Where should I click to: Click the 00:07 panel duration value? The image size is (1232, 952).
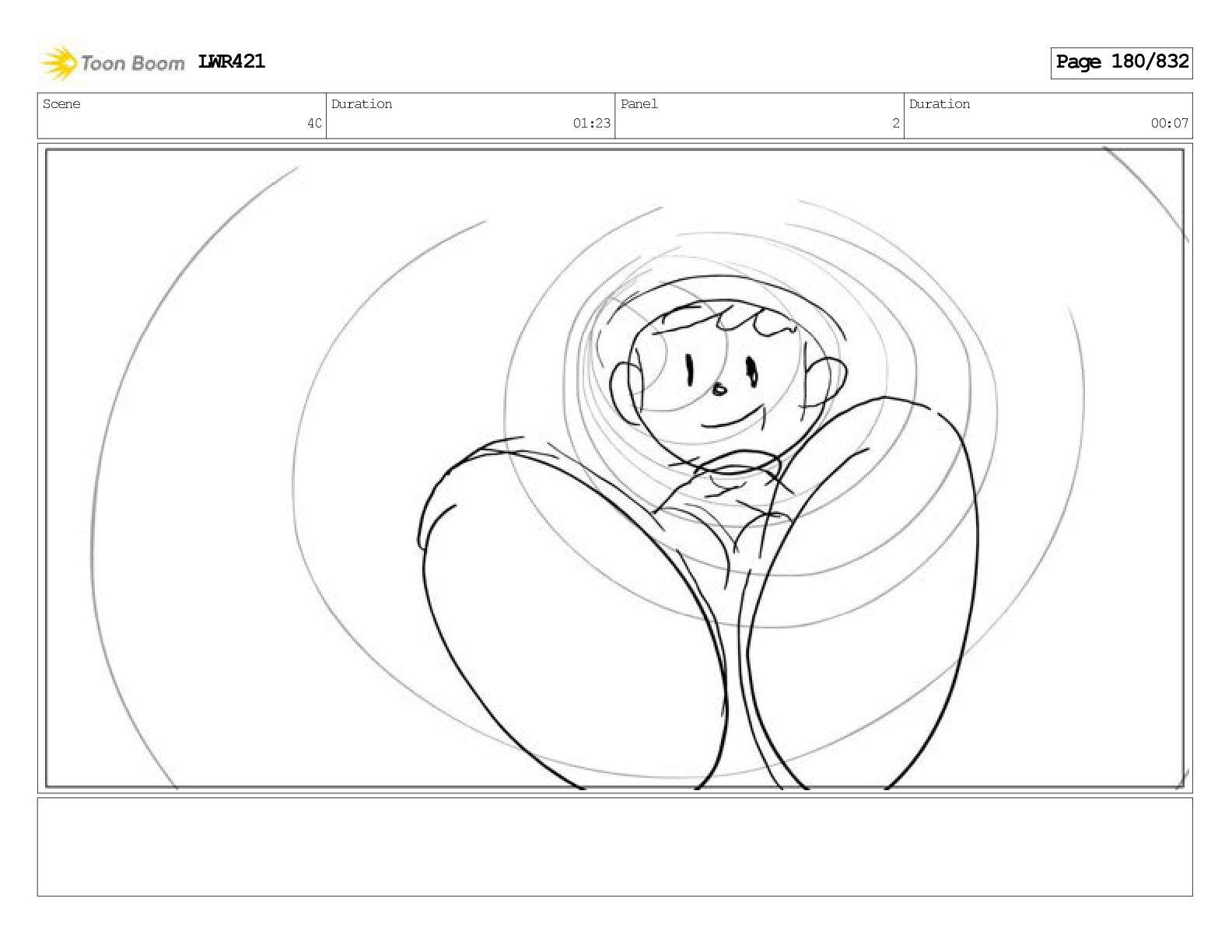(1170, 123)
